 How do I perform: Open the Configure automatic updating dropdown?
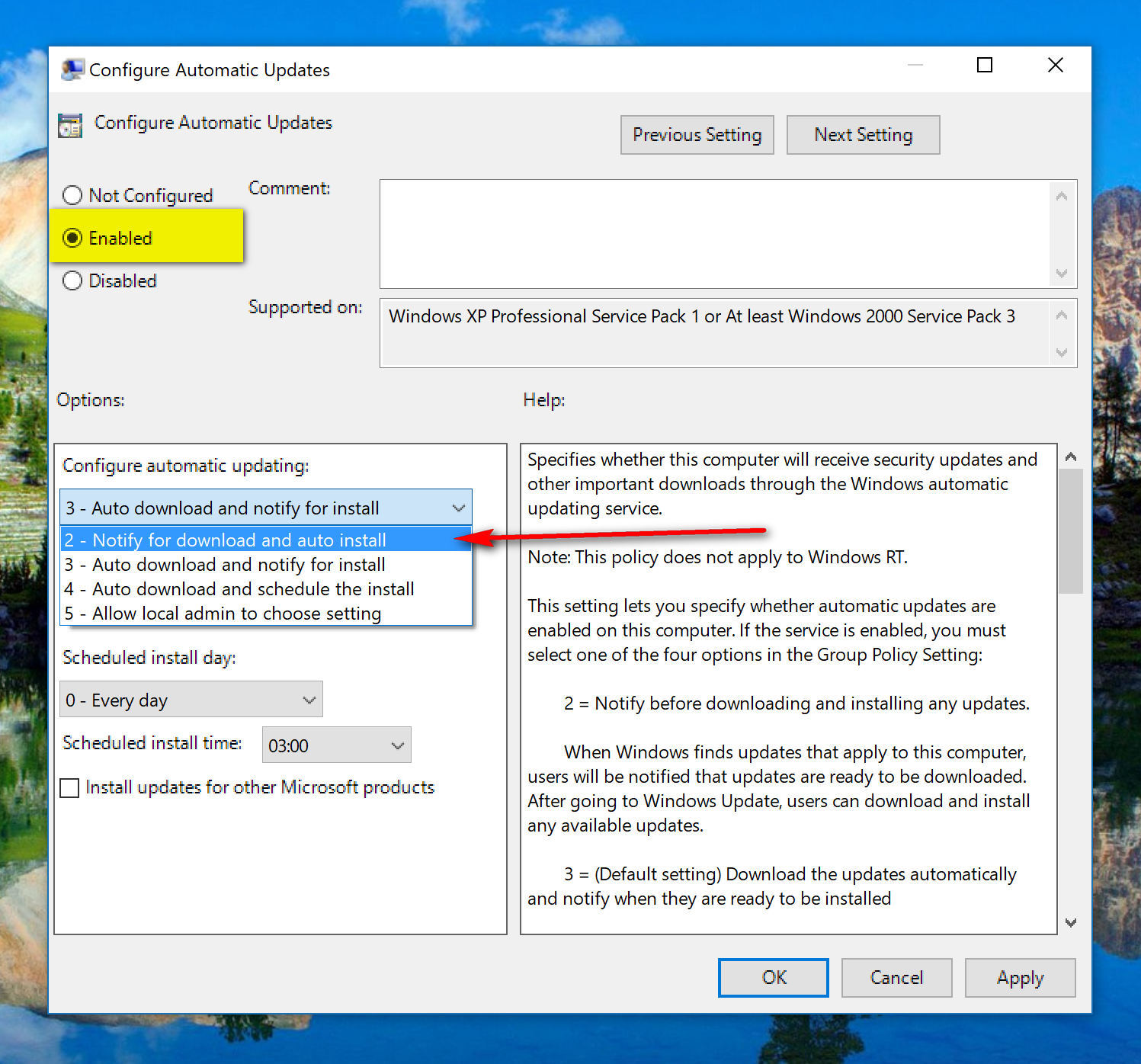click(x=458, y=507)
